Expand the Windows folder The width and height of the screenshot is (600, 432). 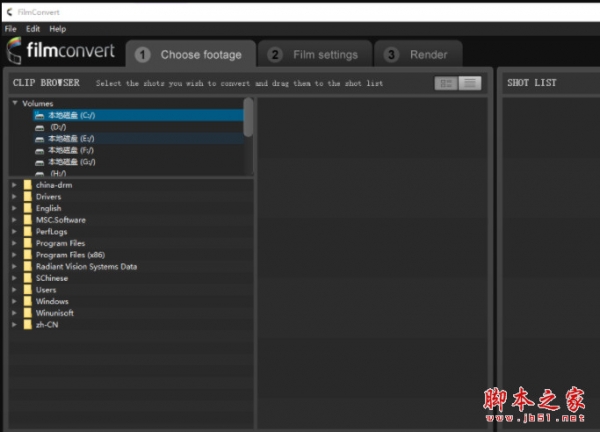[14, 301]
